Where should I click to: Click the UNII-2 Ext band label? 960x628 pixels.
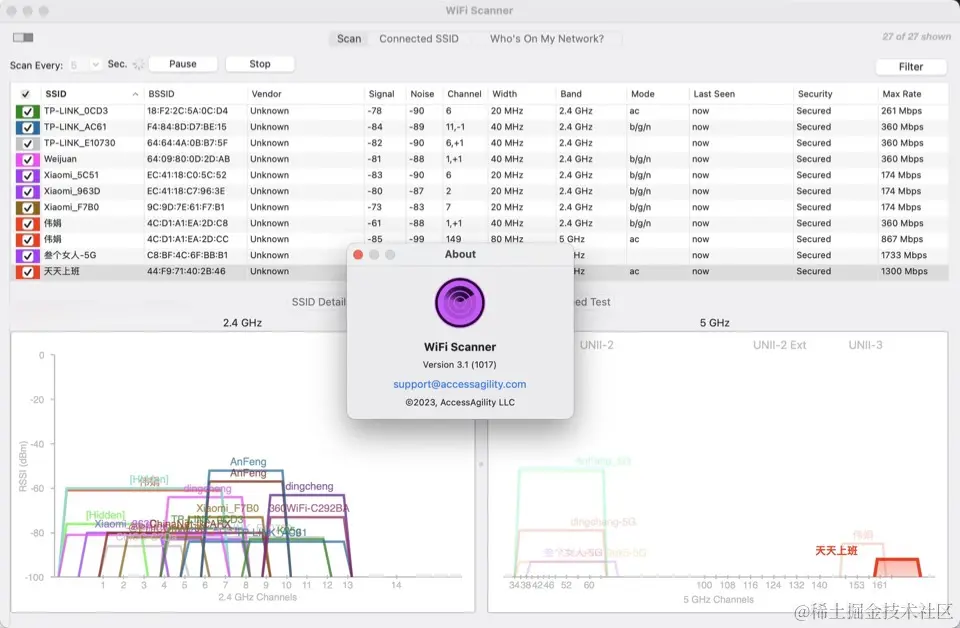click(779, 345)
